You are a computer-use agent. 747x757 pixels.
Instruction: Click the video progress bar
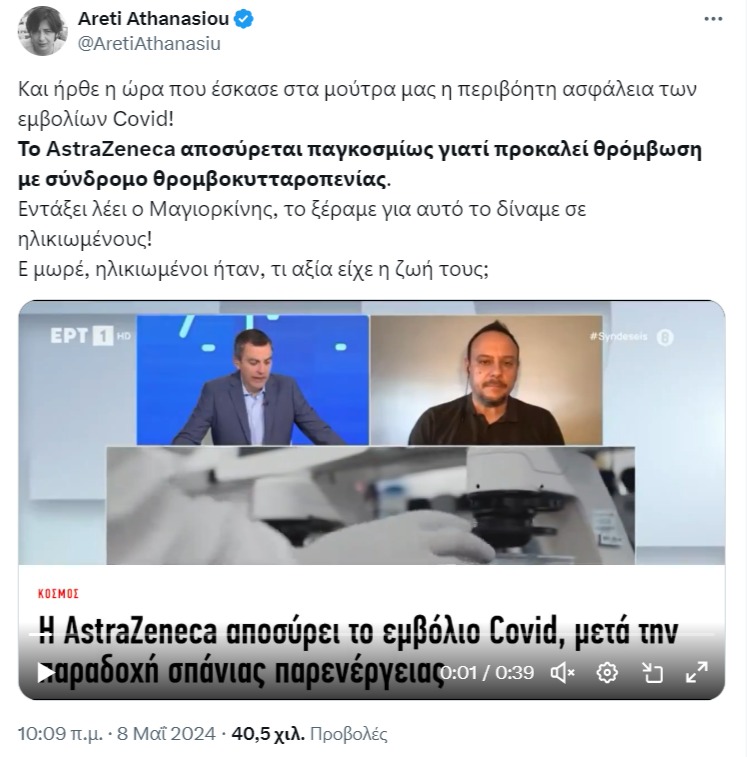pos(372,635)
